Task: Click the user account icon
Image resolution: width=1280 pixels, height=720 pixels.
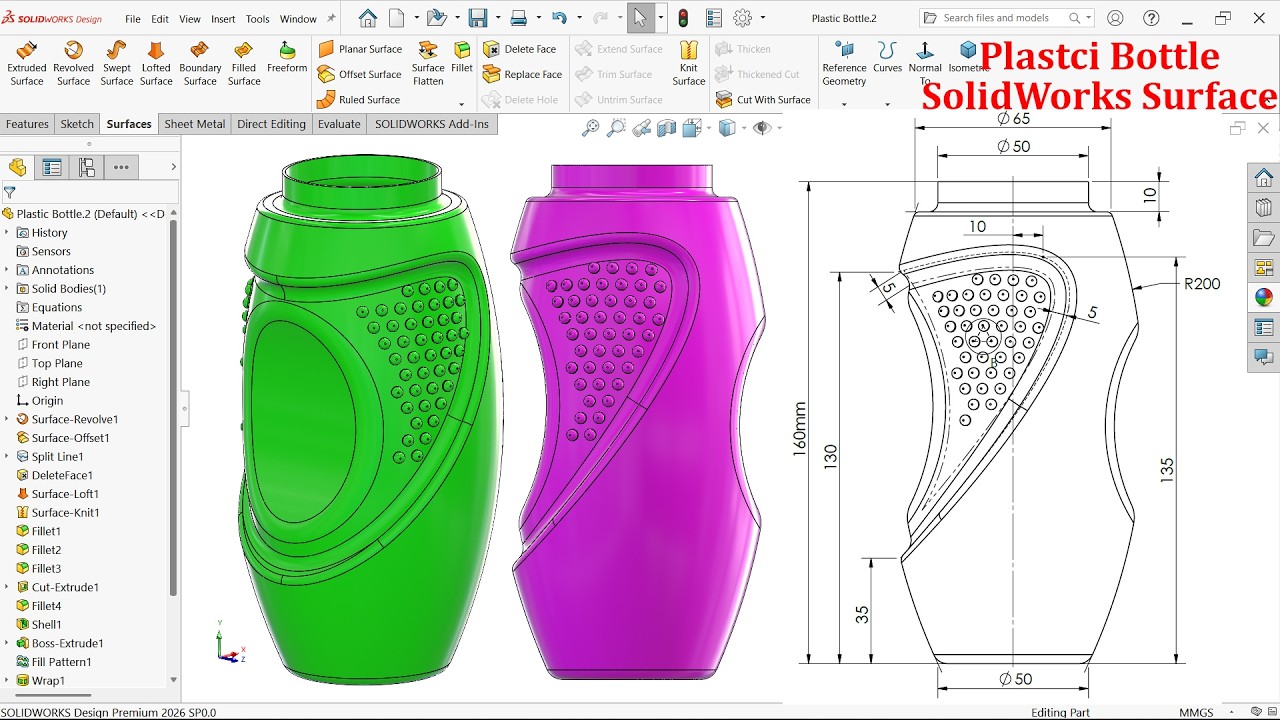Action: point(1115,18)
